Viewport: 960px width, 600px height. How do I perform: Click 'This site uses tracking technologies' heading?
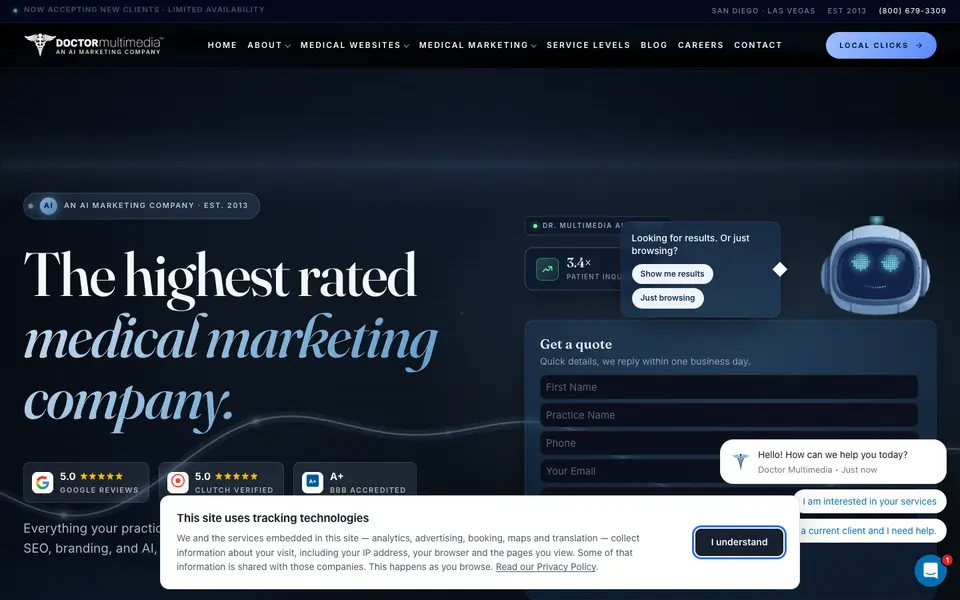[272, 518]
